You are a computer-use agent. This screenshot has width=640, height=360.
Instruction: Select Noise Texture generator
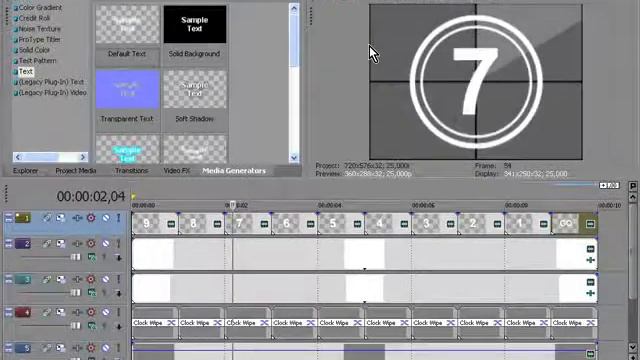pos(40,29)
